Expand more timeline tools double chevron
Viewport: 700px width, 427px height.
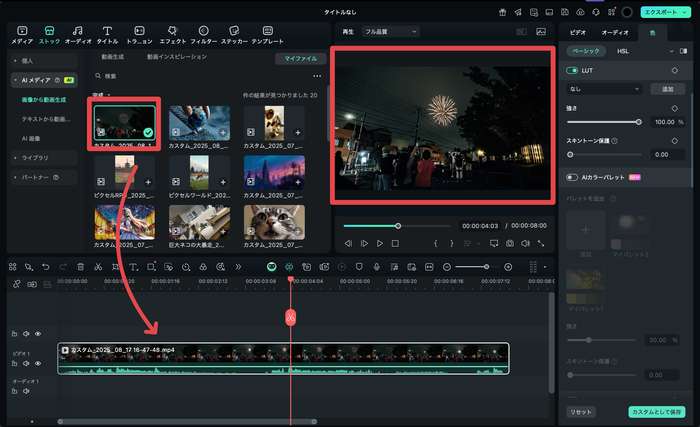(x=238, y=267)
